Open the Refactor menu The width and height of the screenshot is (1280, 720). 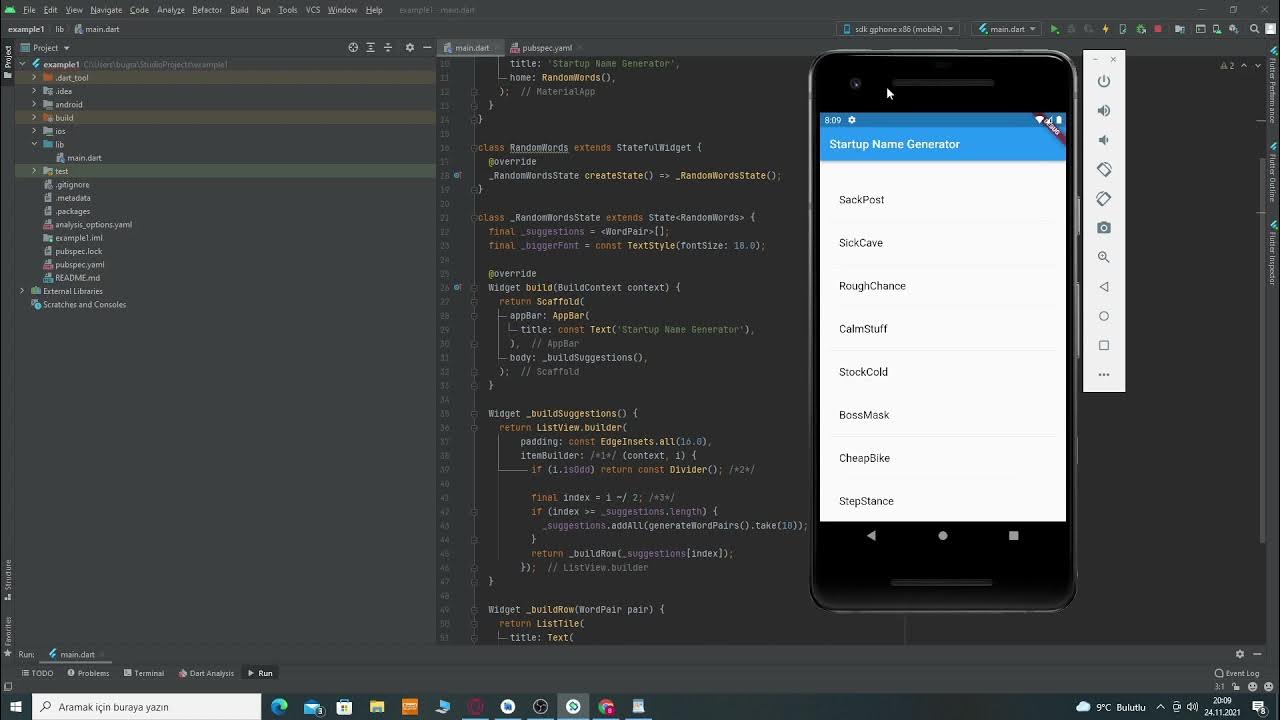click(x=207, y=10)
